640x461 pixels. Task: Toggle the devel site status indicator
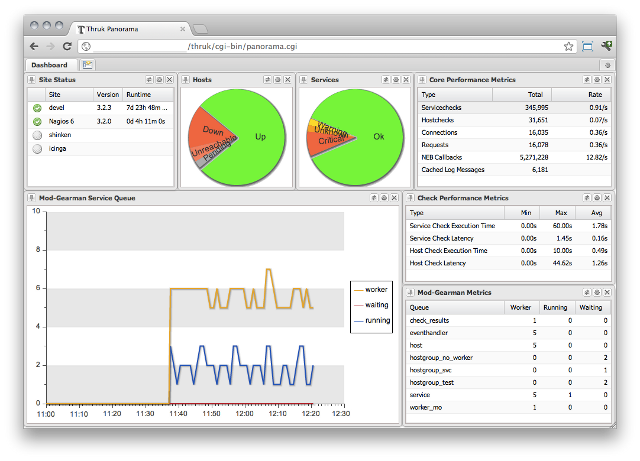[37, 107]
